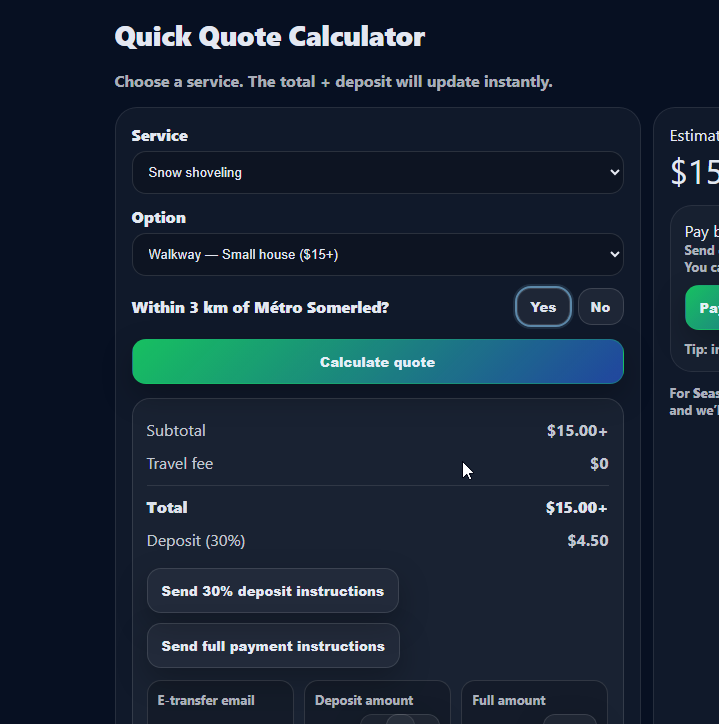
Task: Expand the Option dropdown for Walkway — Small house
Action: 376,254
